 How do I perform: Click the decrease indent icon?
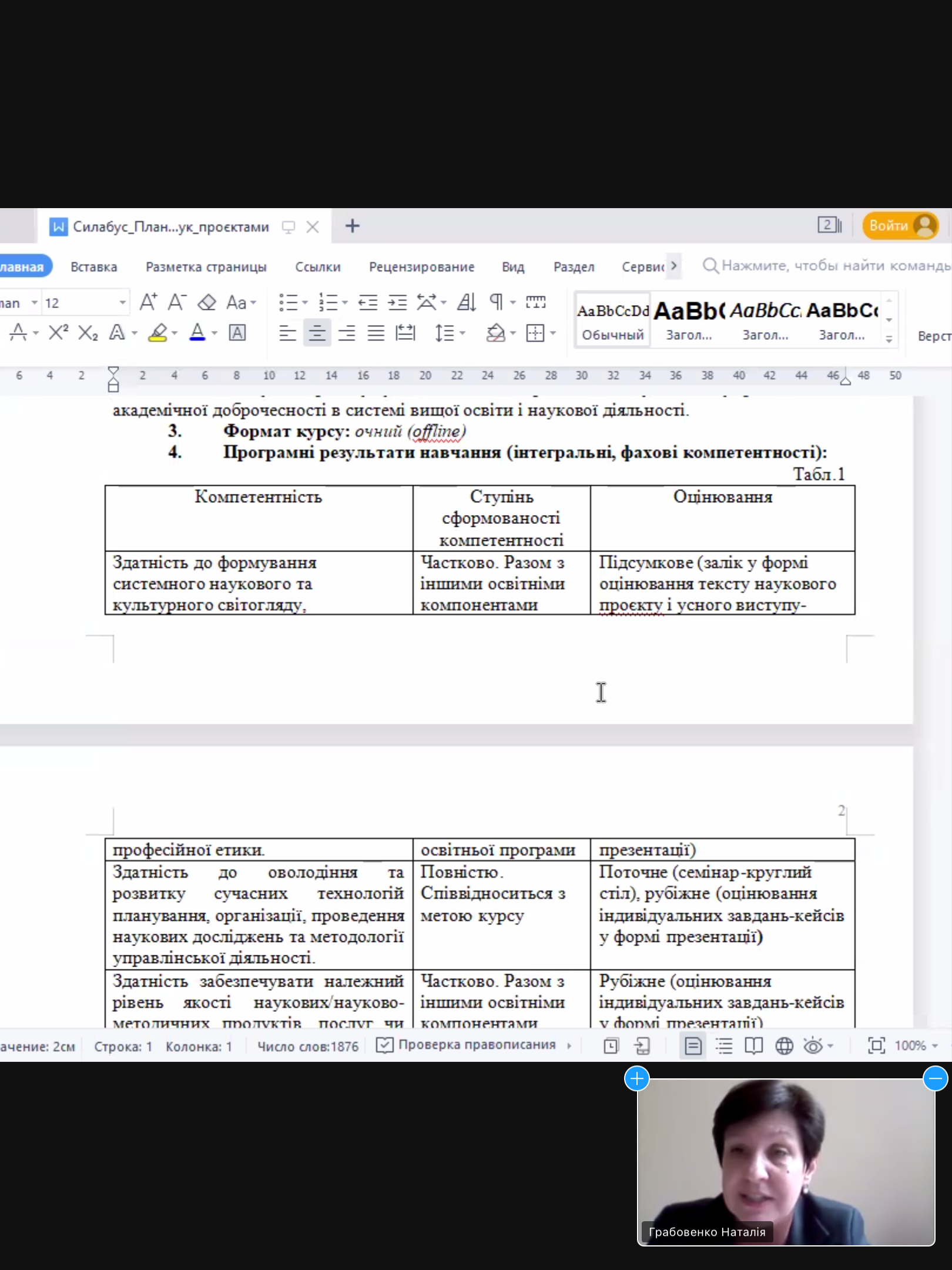coord(368,303)
